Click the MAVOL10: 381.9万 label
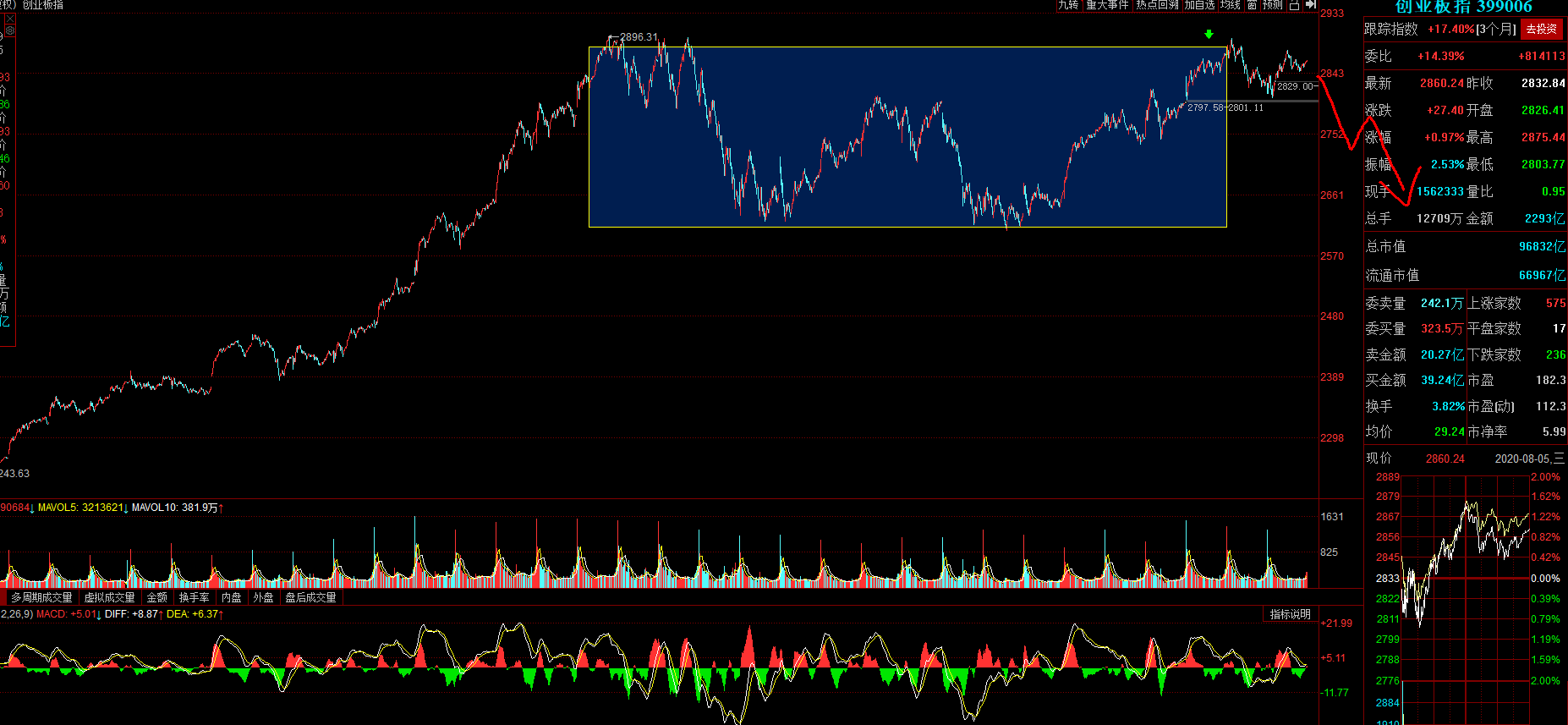 [x=176, y=508]
